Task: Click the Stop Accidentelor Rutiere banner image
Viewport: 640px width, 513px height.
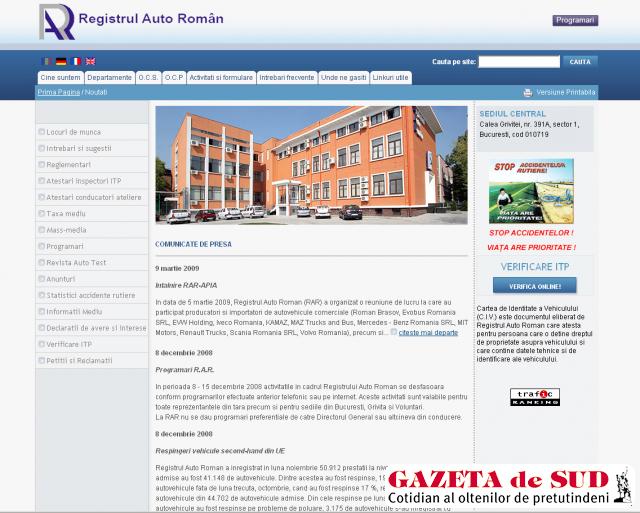Action: (531, 191)
